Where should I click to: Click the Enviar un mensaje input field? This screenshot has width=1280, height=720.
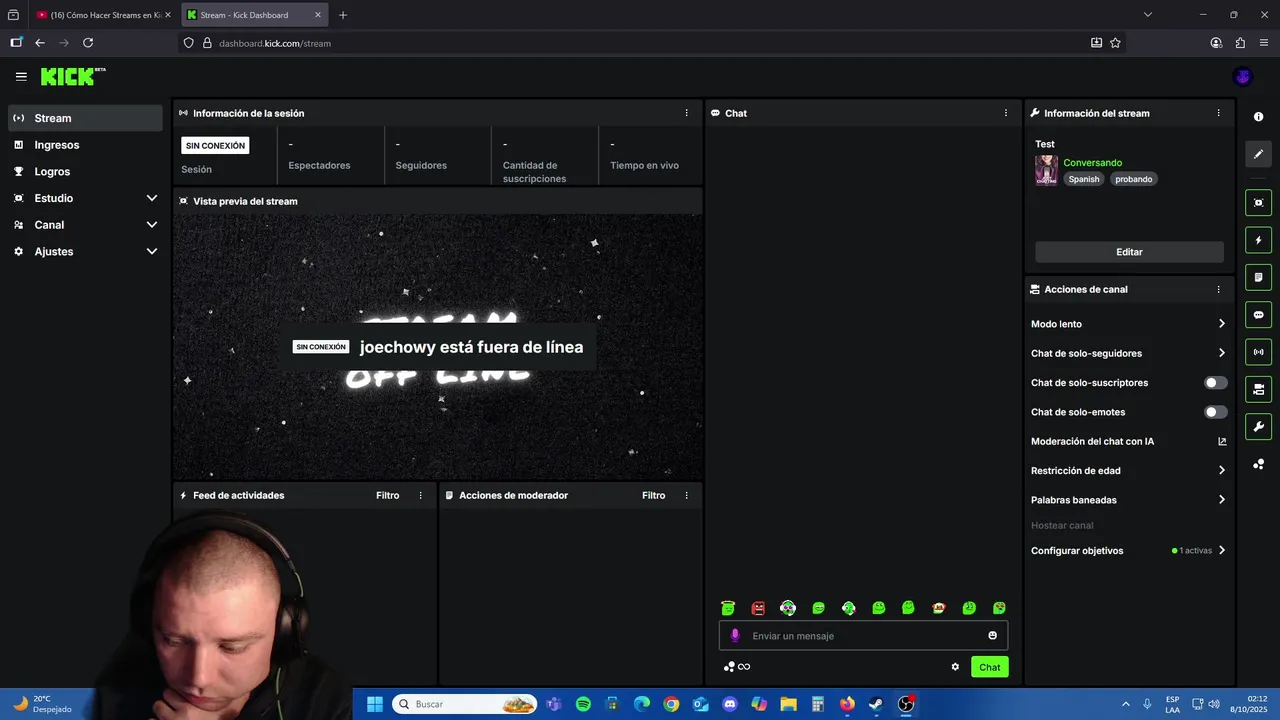pos(863,636)
